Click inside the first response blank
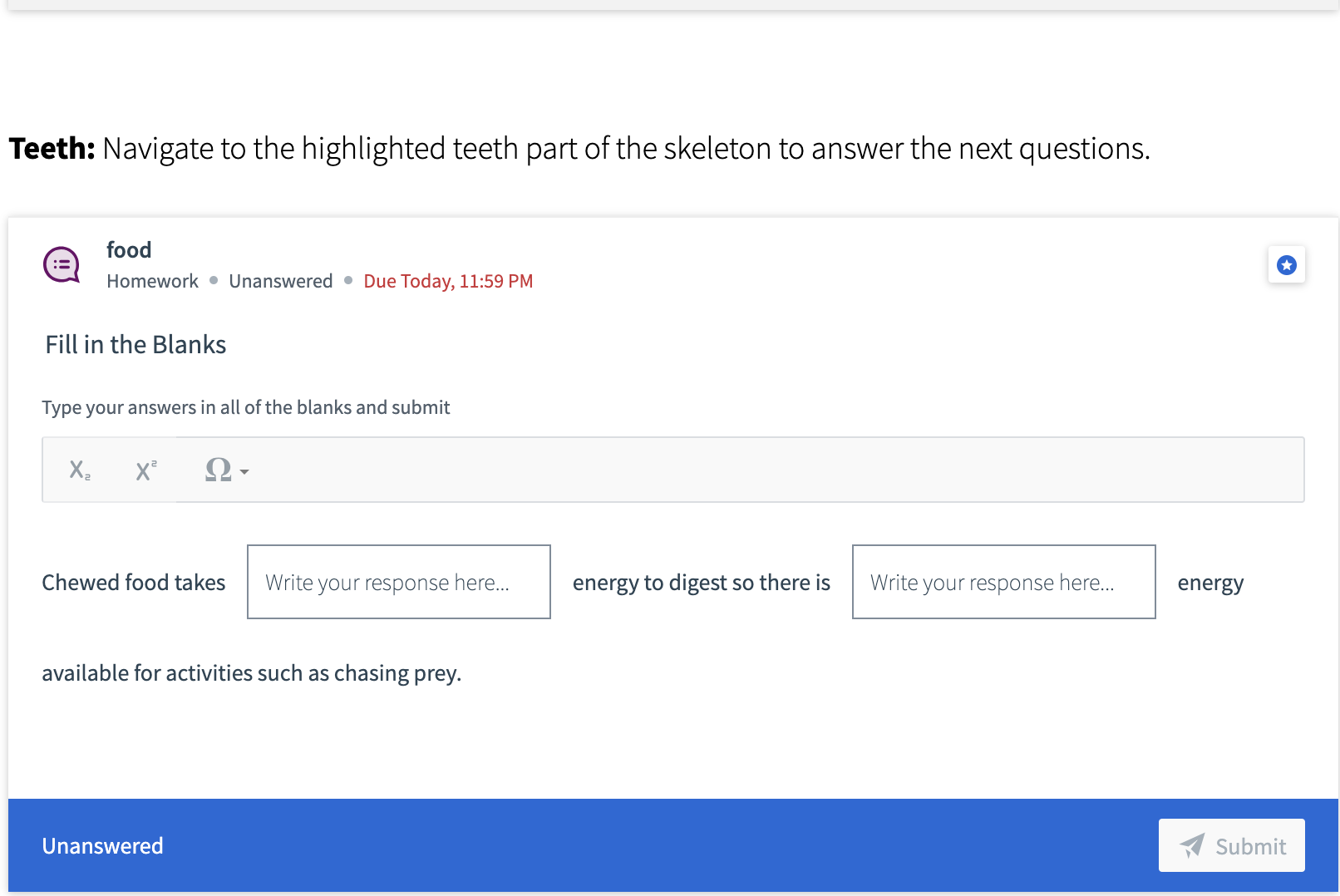 [x=398, y=582]
